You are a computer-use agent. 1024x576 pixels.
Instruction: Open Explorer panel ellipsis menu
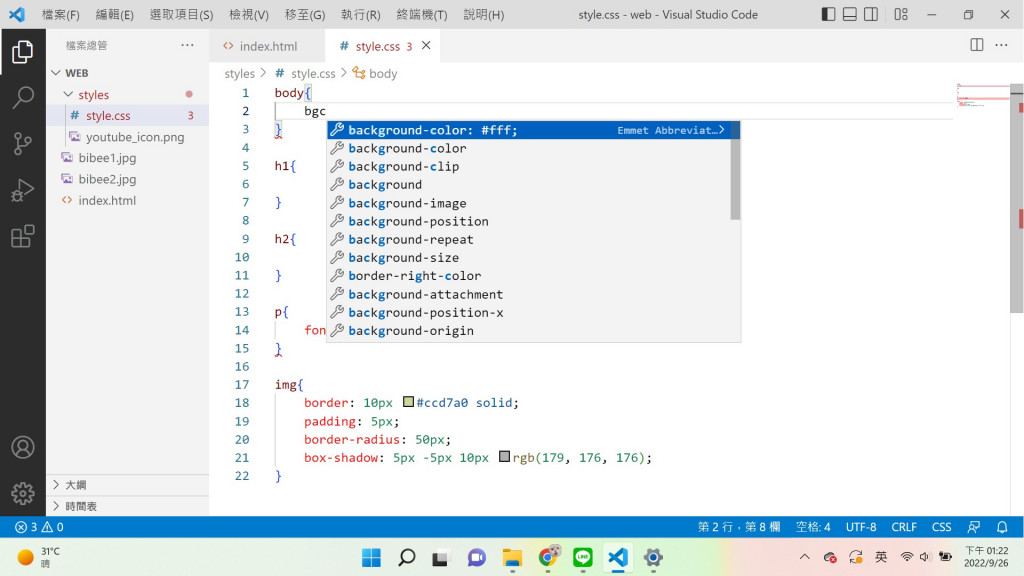point(187,45)
